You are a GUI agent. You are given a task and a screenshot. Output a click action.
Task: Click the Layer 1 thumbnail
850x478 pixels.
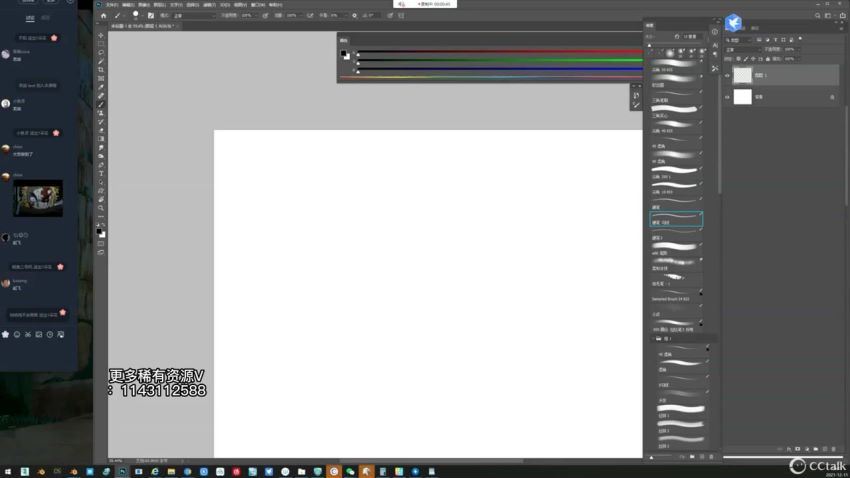click(x=743, y=75)
